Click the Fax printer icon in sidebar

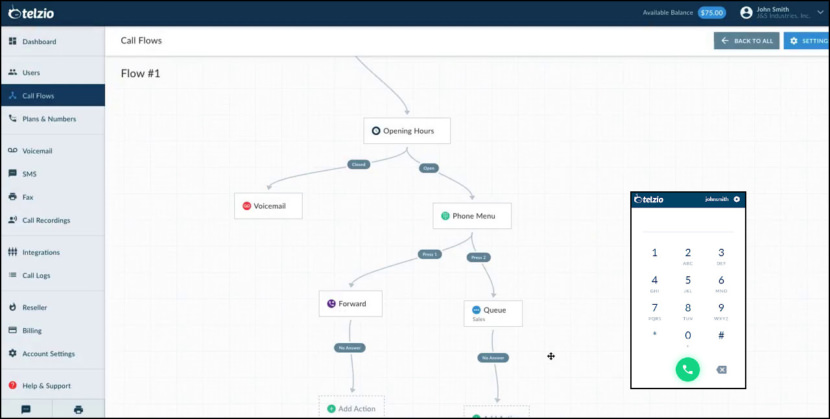pyautogui.click(x=13, y=197)
